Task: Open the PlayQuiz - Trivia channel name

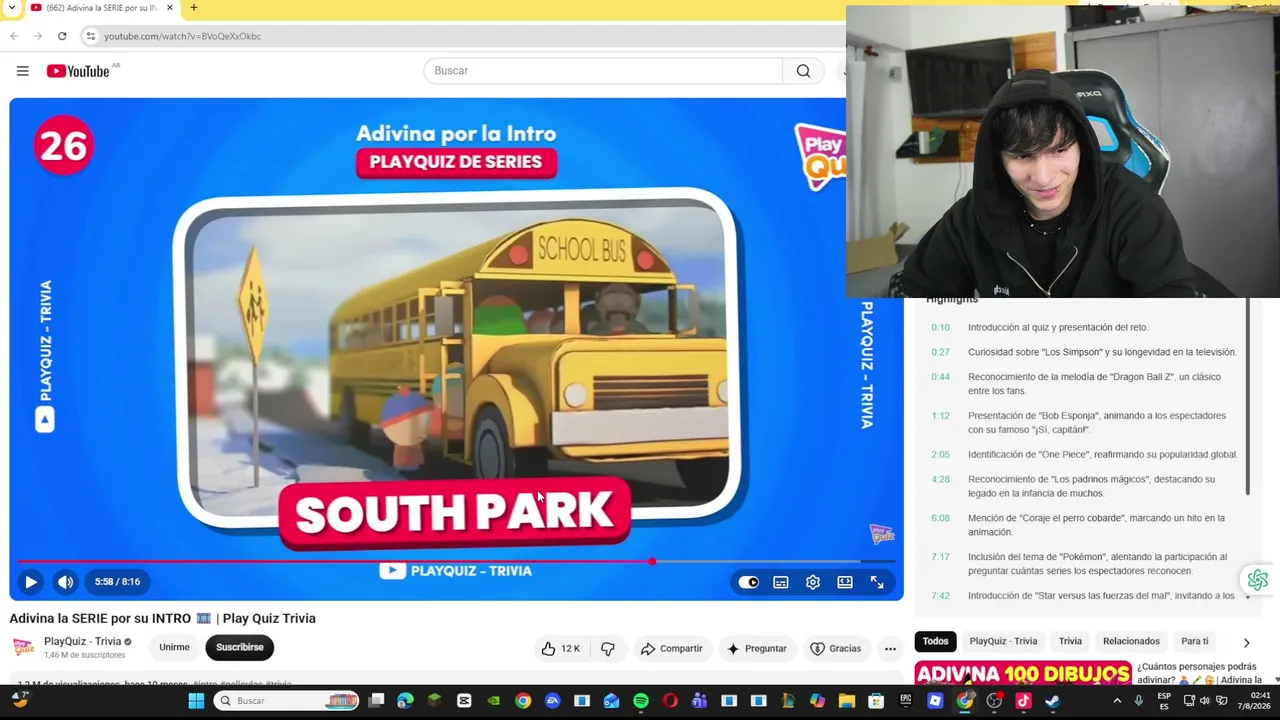Action: (82, 642)
